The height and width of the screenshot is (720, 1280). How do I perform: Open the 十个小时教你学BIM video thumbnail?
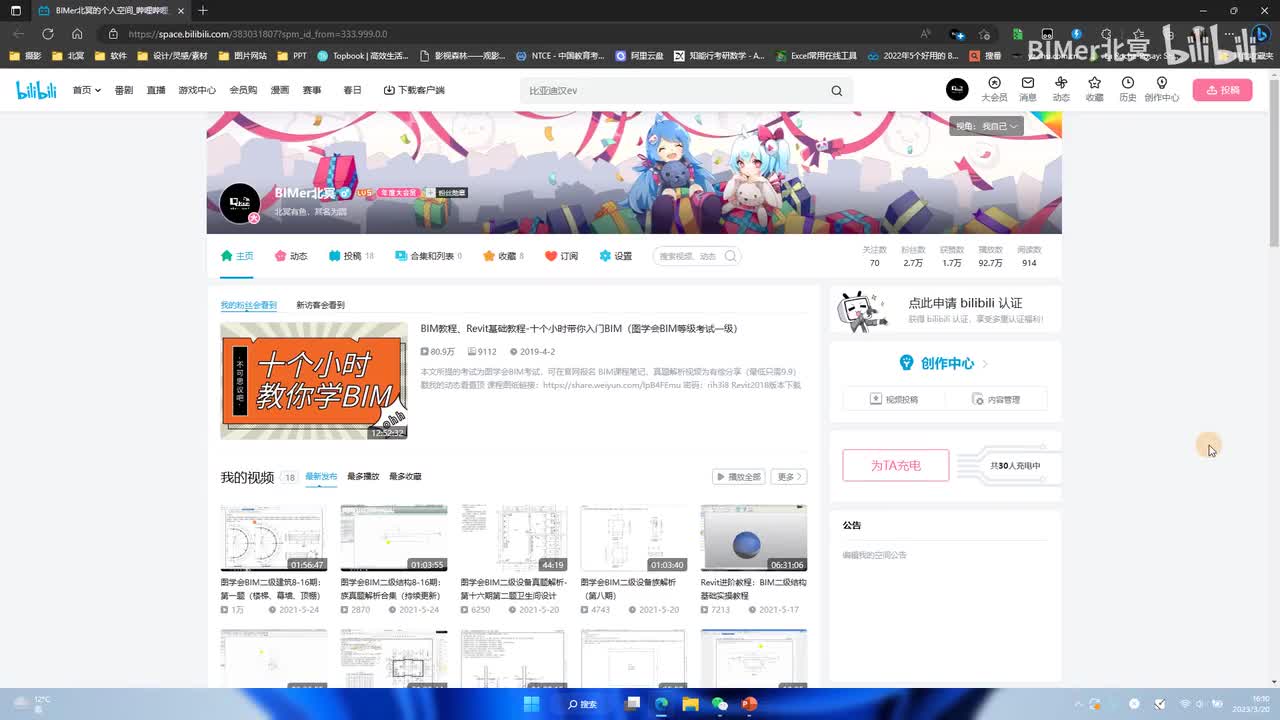click(x=314, y=380)
